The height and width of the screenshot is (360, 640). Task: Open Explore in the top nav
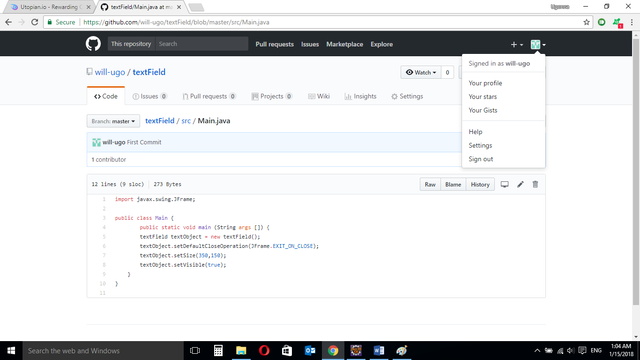click(382, 44)
